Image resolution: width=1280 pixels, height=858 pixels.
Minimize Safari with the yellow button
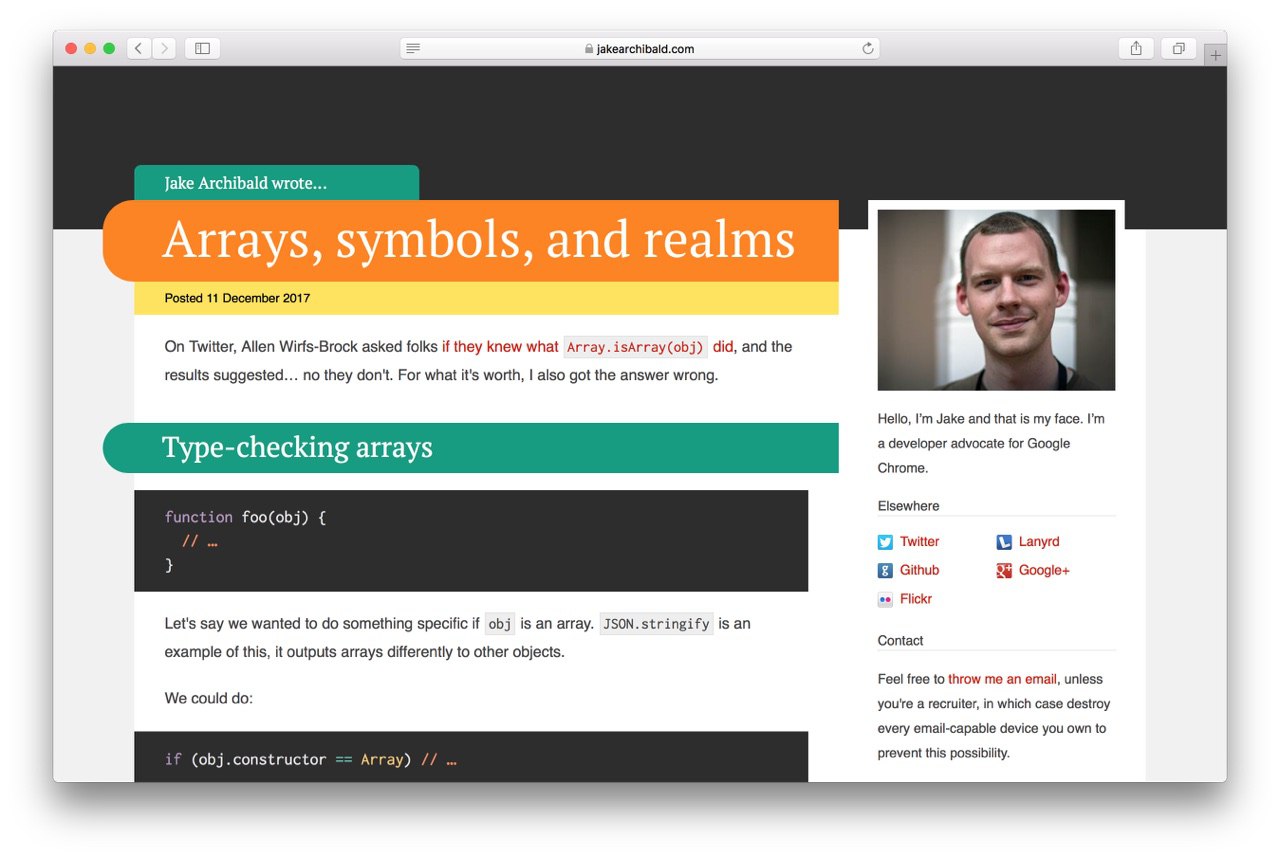(90, 48)
